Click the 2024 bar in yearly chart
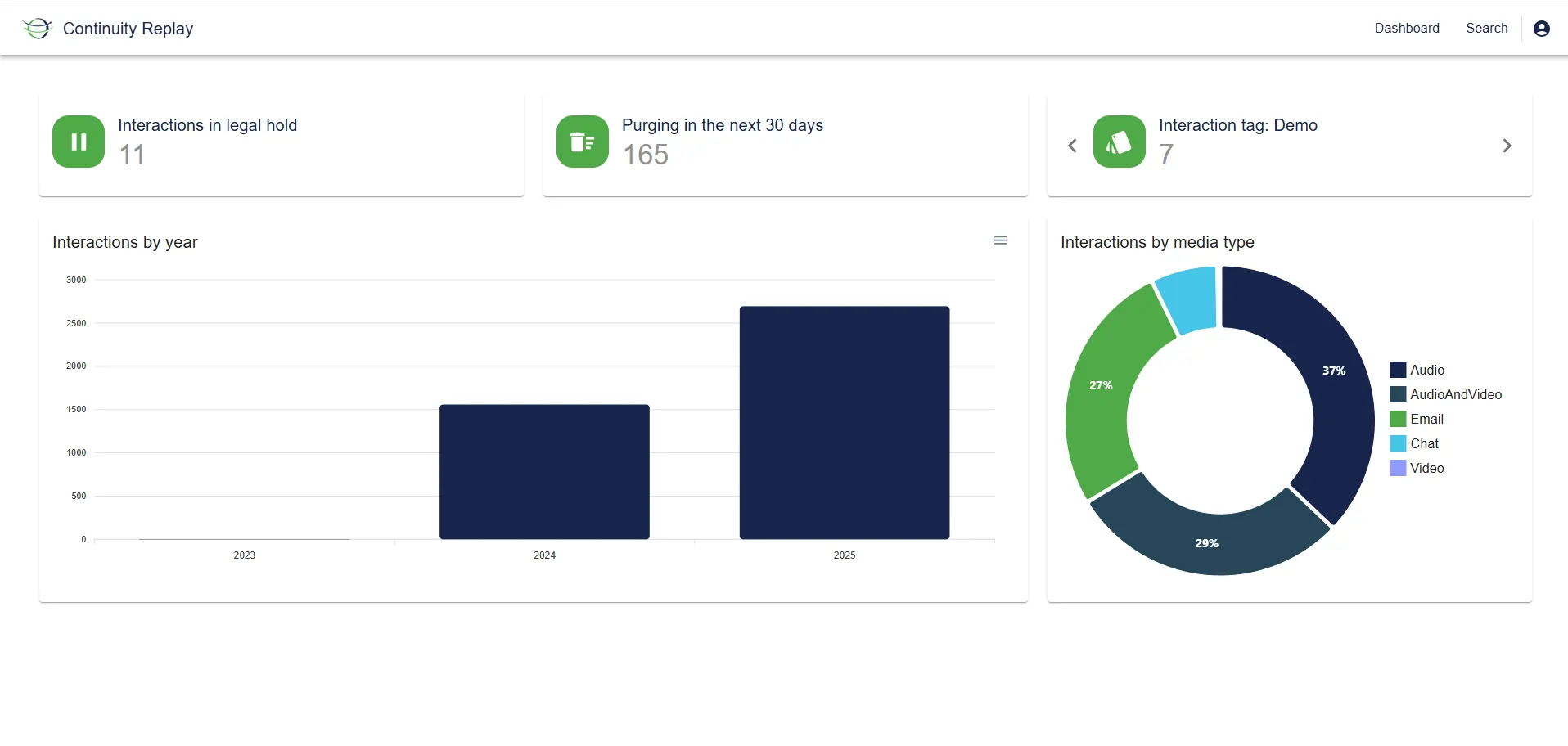1568x746 pixels. click(x=544, y=472)
